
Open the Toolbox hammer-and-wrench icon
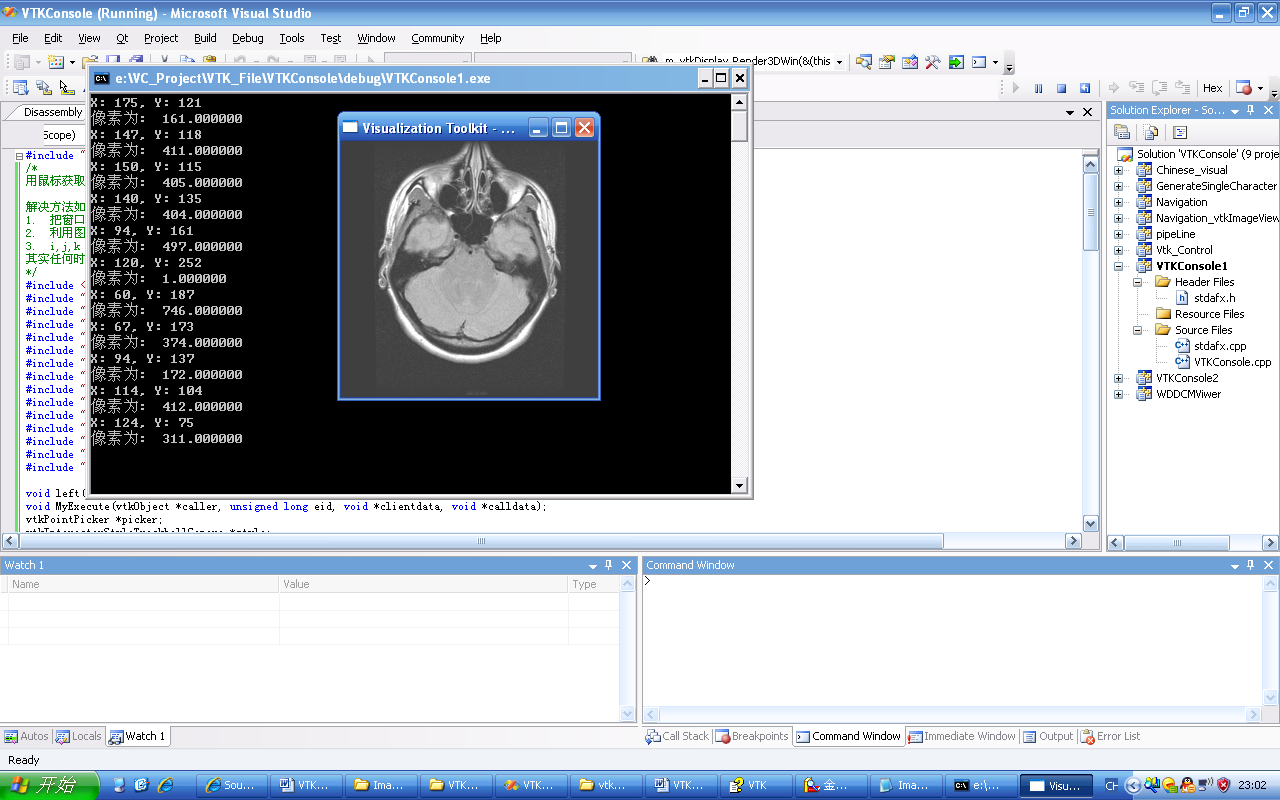933,62
